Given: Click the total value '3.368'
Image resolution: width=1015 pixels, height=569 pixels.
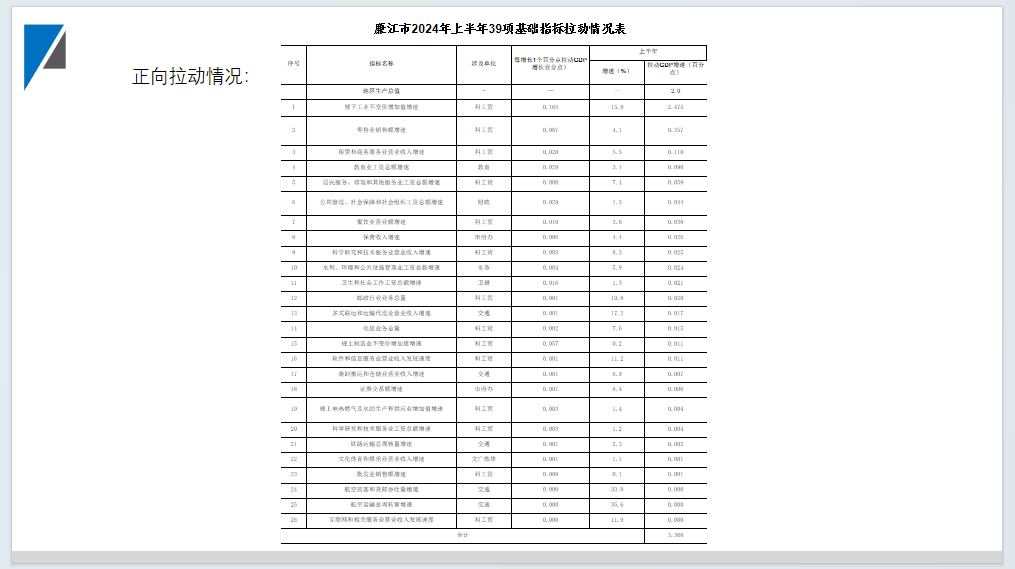Looking at the screenshot, I should coord(675,535).
